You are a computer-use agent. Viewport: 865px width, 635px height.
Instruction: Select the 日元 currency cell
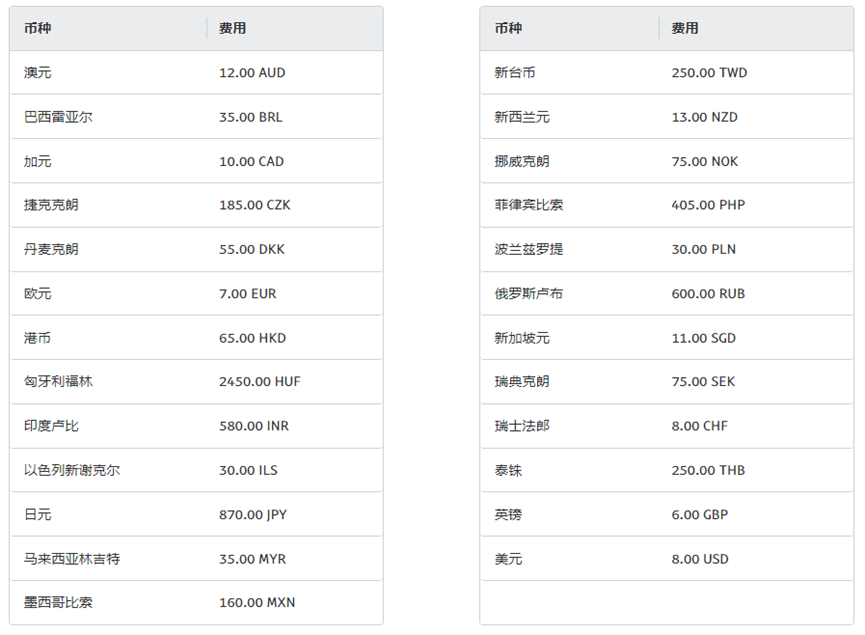tap(38, 514)
